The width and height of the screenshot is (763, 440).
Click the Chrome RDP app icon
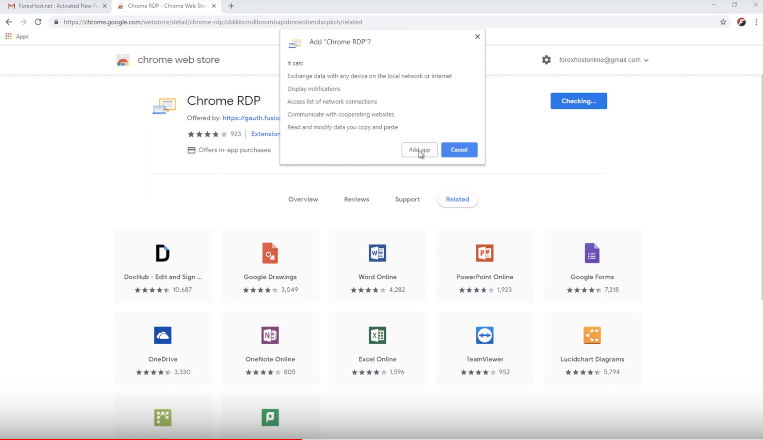pyautogui.click(x=164, y=106)
